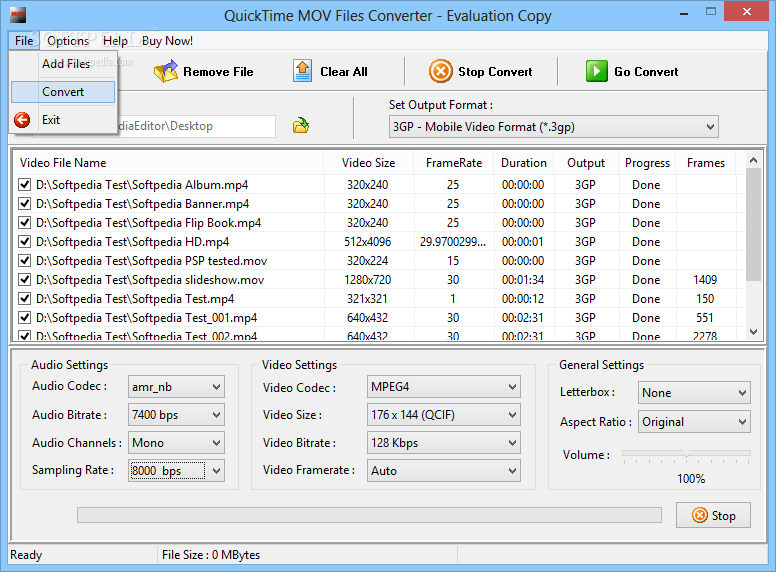
Task: Open the Buy Now! menu
Action: click(167, 41)
